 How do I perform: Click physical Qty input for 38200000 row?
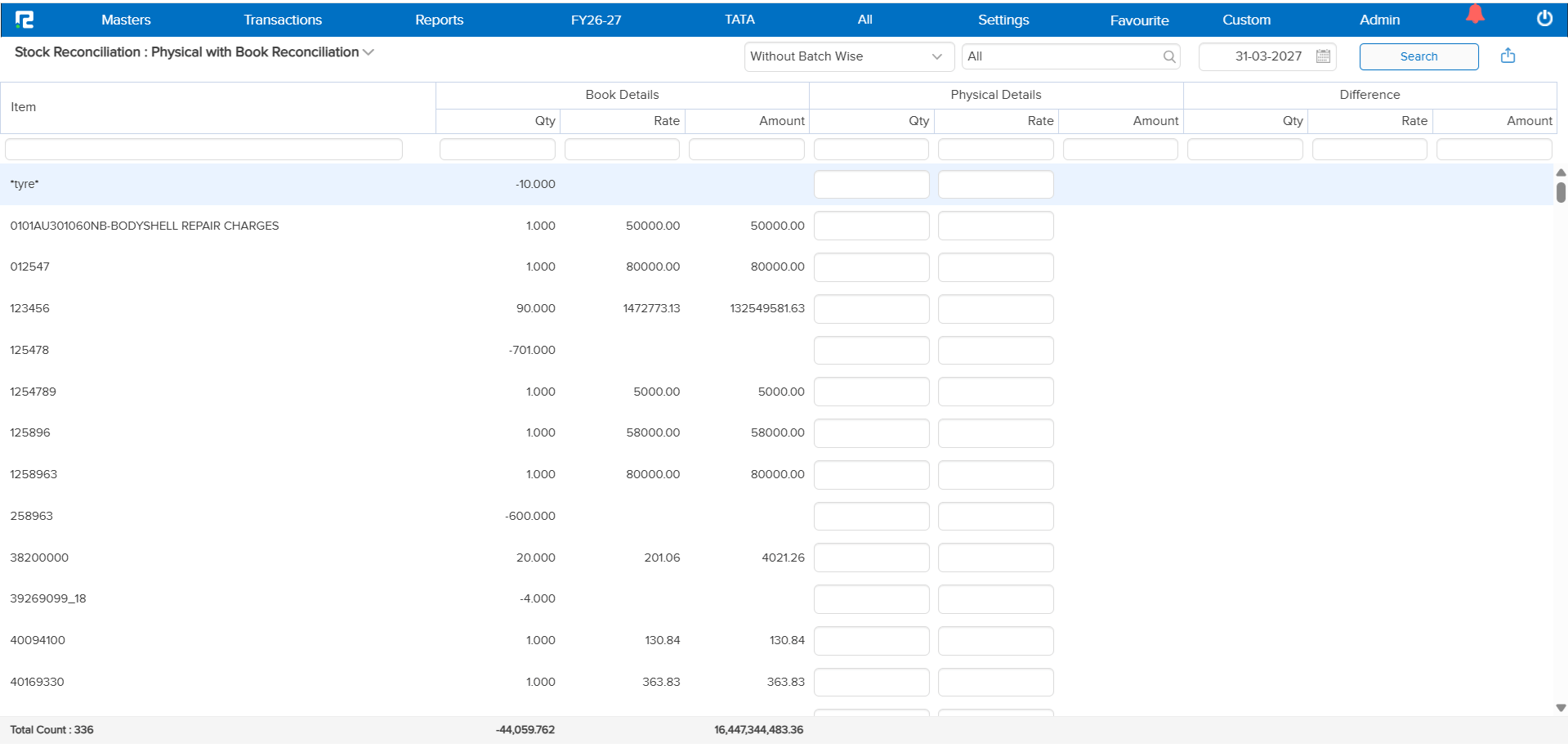(x=871, y=558)
